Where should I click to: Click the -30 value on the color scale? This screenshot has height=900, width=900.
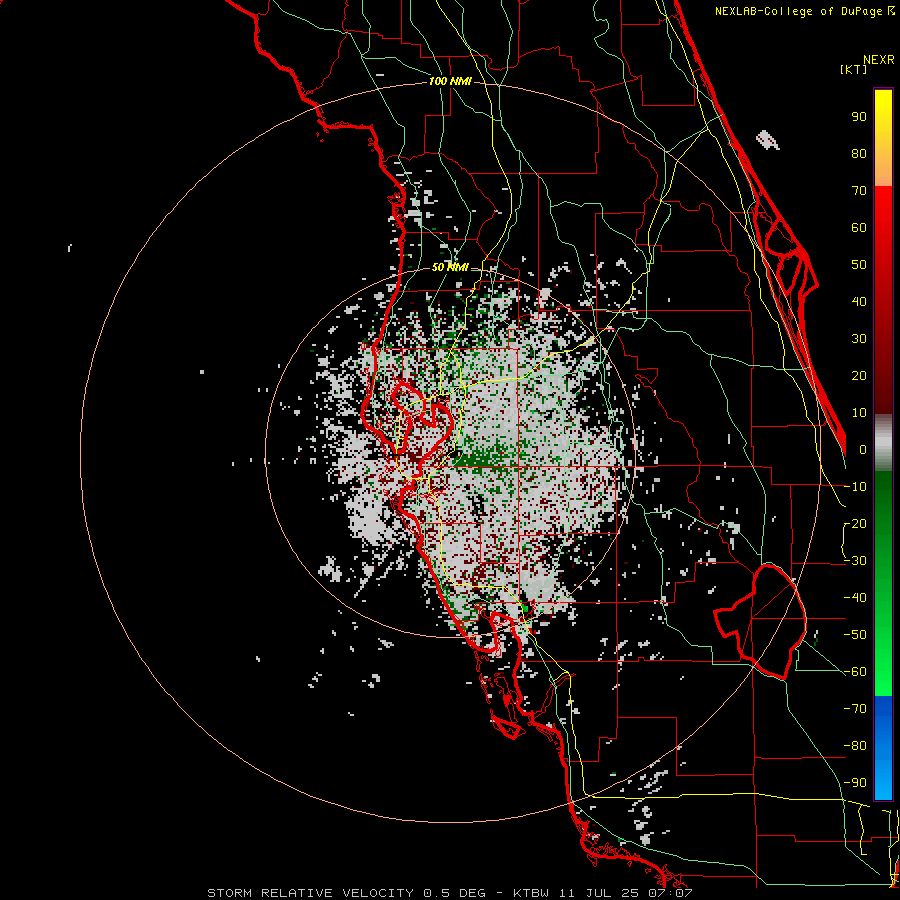pyautogui.click(x=855, y=561)
